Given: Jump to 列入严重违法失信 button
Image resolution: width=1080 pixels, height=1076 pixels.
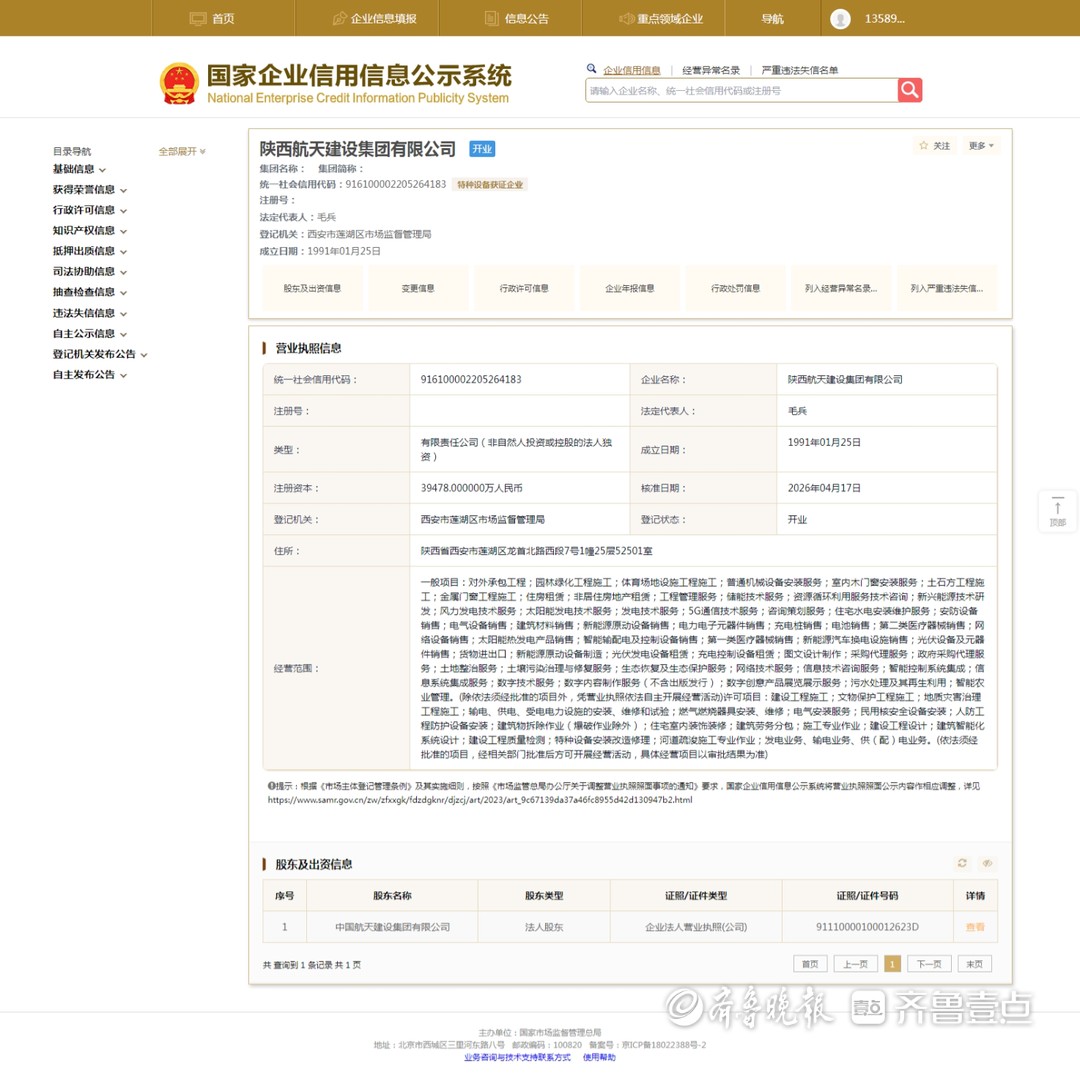Looking at the screenshot, I should 946,288.
